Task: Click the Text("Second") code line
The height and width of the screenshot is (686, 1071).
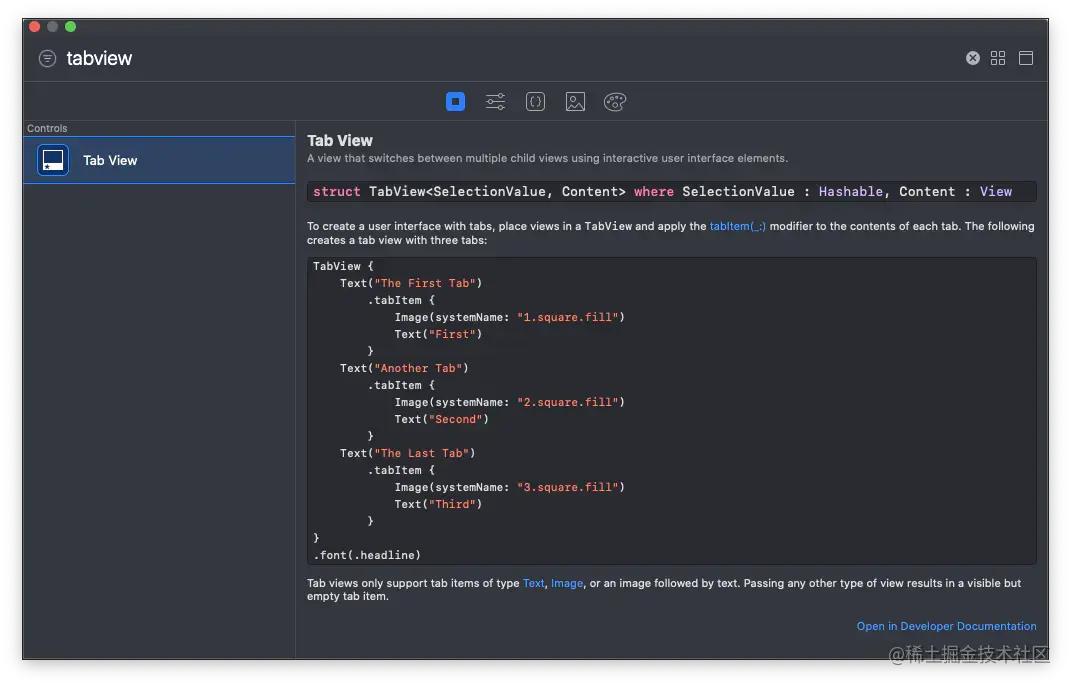Action: pos(441,420)
